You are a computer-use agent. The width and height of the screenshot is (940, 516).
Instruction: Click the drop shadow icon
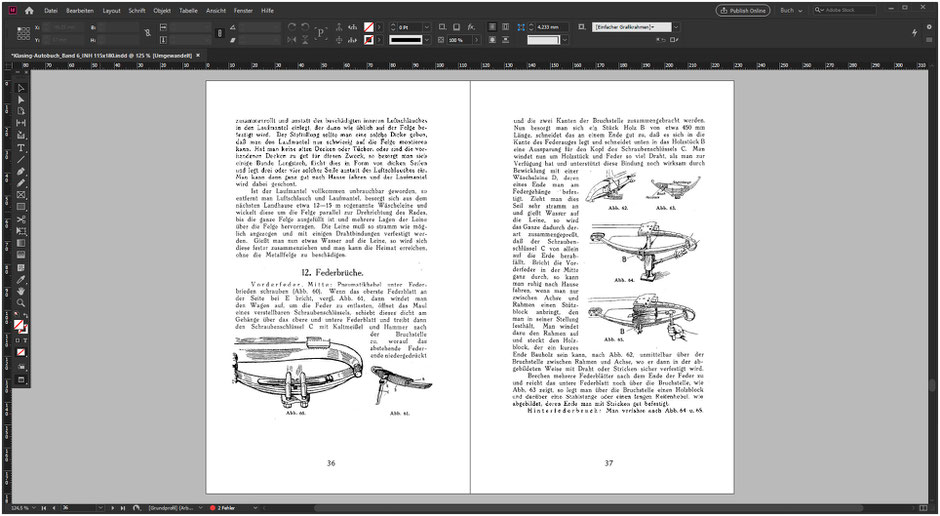[x=456, y=27]
